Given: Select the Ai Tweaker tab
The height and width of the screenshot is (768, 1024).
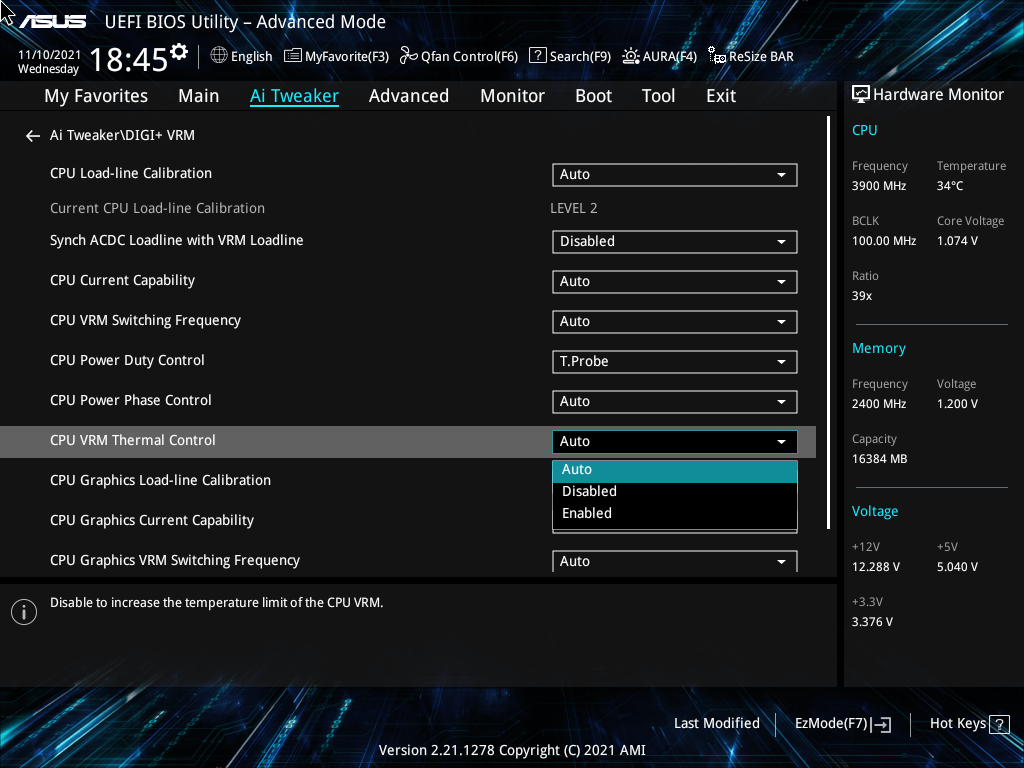Looking at the screenshot, I should pyautogui.click(x=294, y=96).
